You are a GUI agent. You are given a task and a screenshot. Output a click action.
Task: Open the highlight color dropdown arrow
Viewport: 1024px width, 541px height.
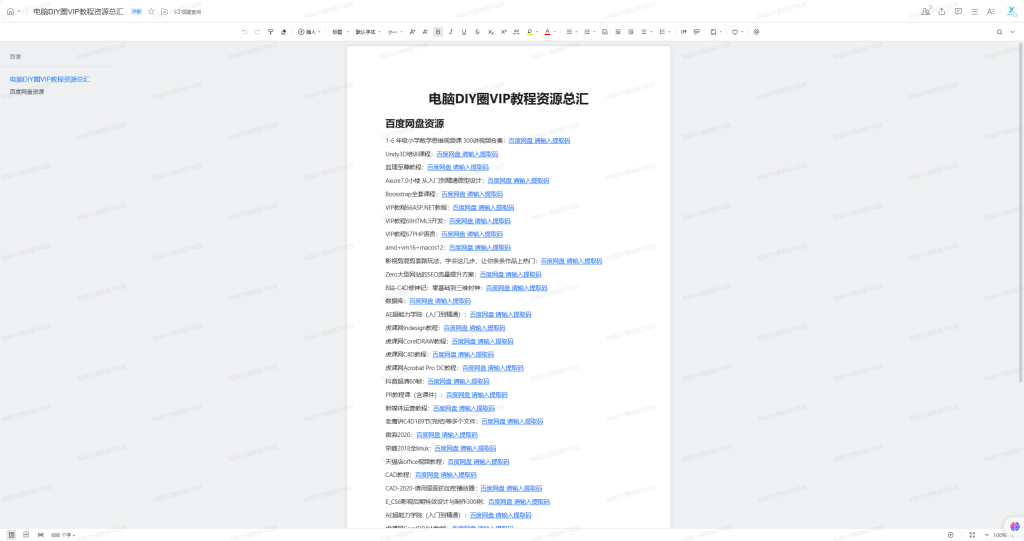coord(536,31)
